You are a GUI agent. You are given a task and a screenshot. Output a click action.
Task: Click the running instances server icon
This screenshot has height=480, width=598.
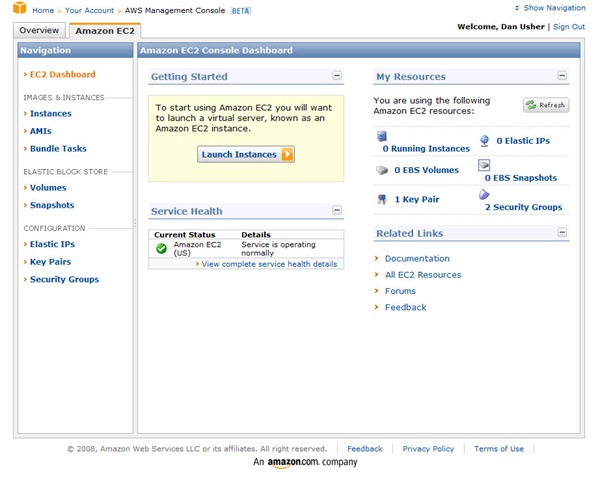tap(382, 136)
